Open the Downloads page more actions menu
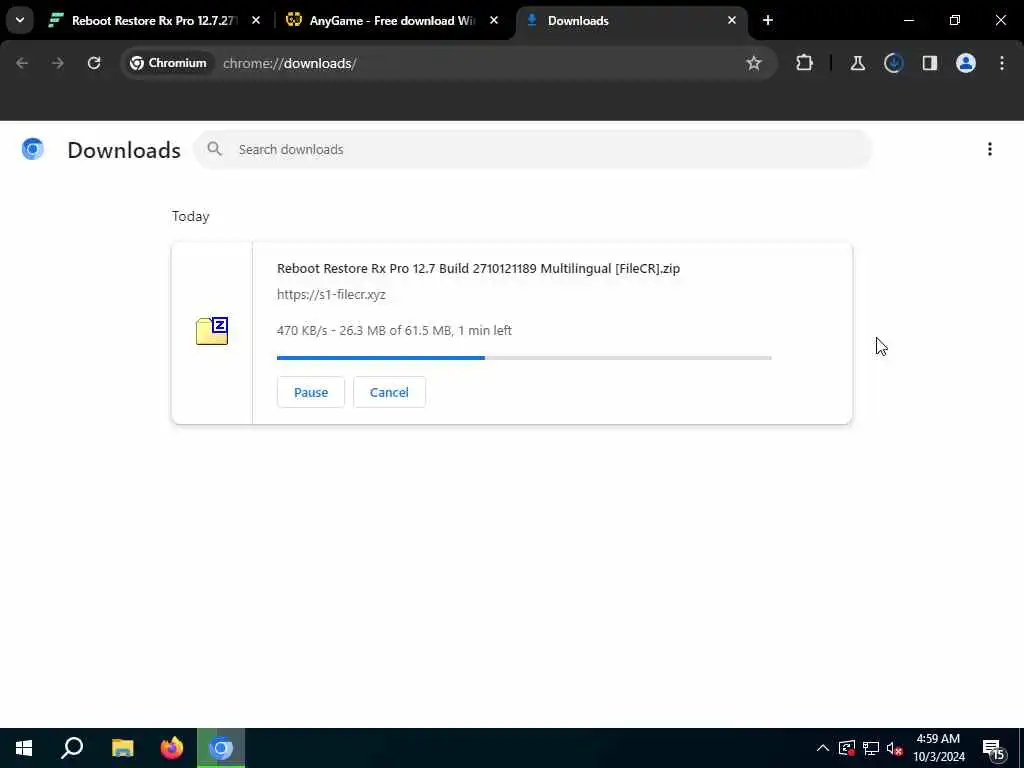 pyautogui.click(x=989, y=150)
